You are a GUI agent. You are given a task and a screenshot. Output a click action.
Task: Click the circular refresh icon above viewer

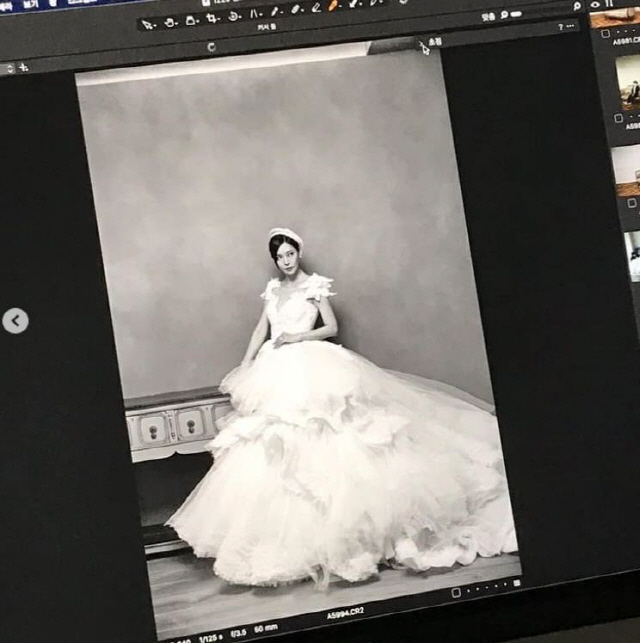click(212, 47)
